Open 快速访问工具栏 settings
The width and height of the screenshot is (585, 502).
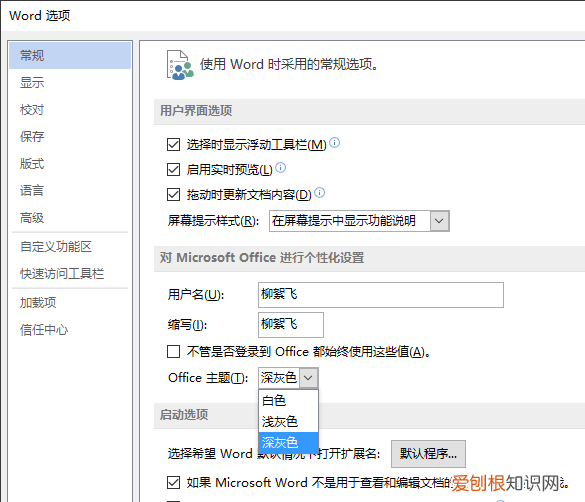62,274
